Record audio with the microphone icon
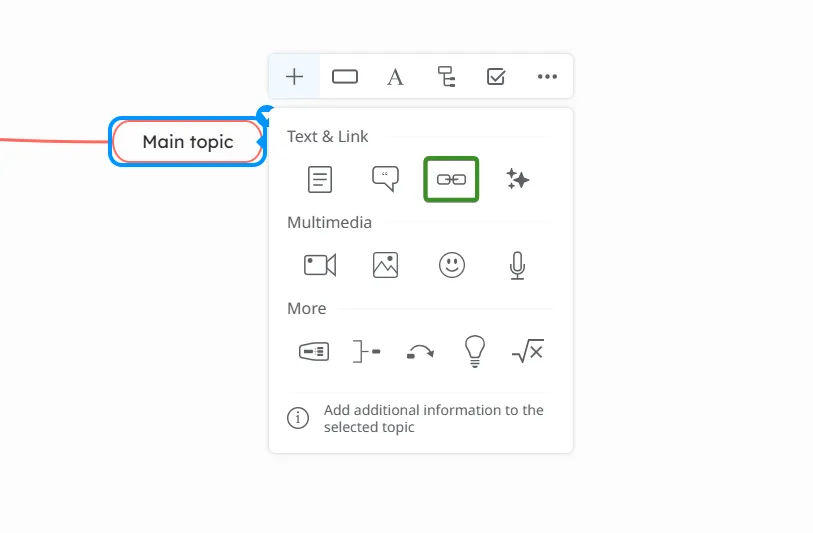Screen dimensions: 813x533 pos(517,265)
